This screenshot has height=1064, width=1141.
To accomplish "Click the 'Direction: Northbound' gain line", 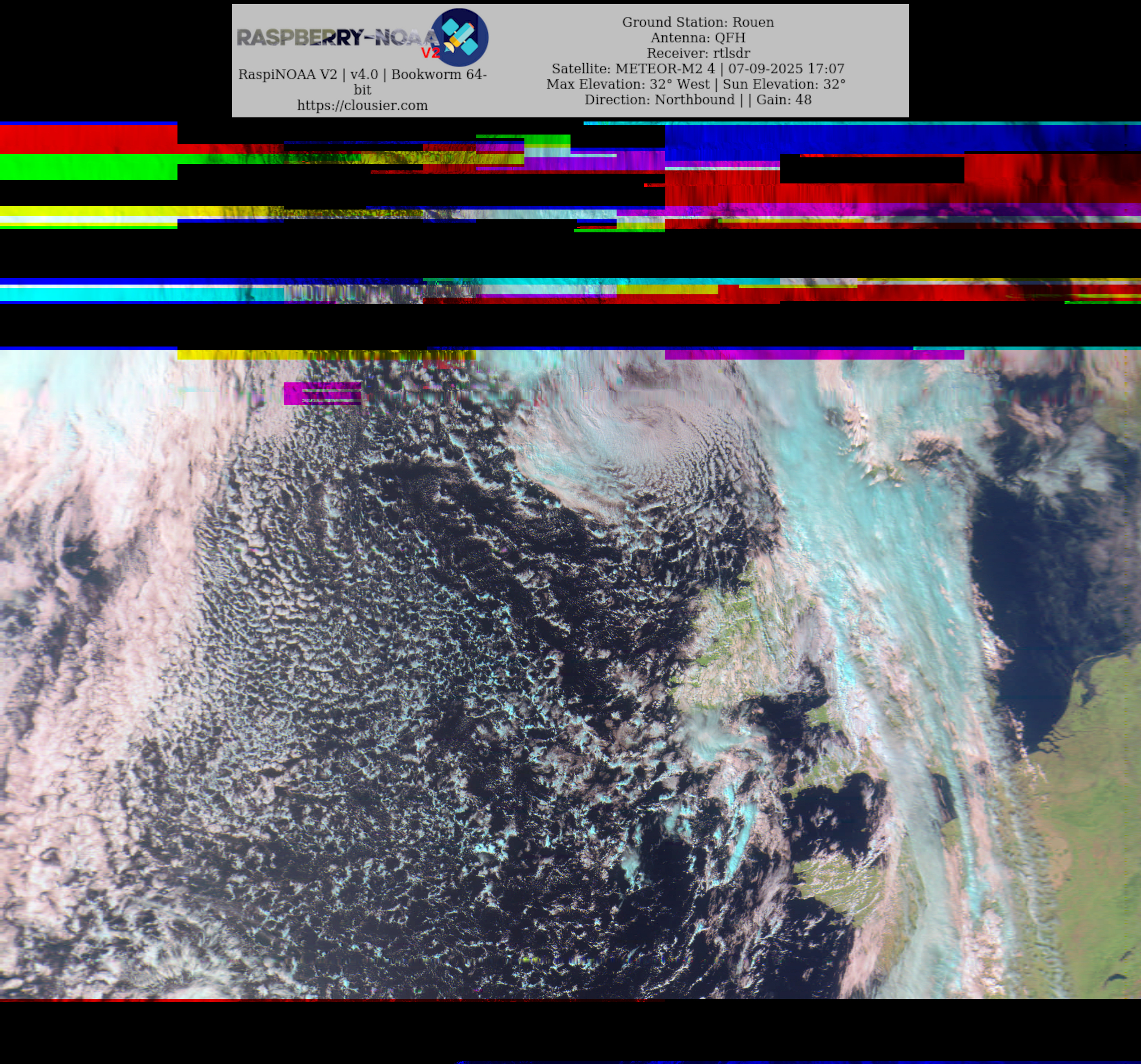I will [697, 99].
